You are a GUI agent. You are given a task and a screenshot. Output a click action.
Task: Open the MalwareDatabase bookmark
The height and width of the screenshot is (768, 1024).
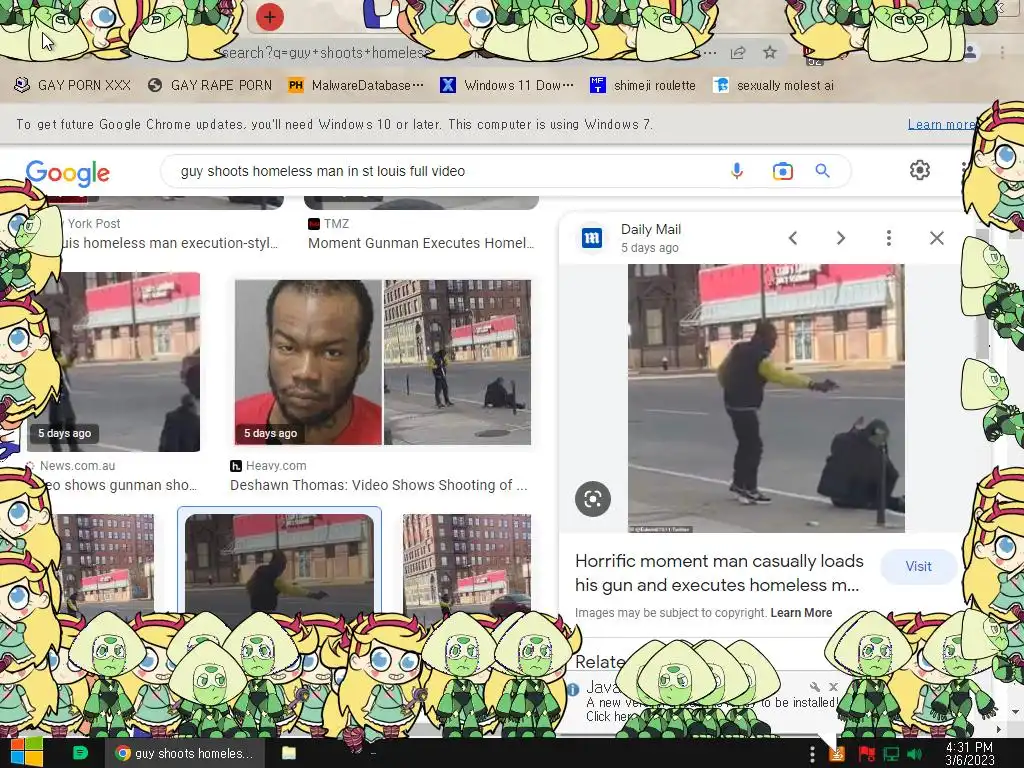tap(356, 85)
